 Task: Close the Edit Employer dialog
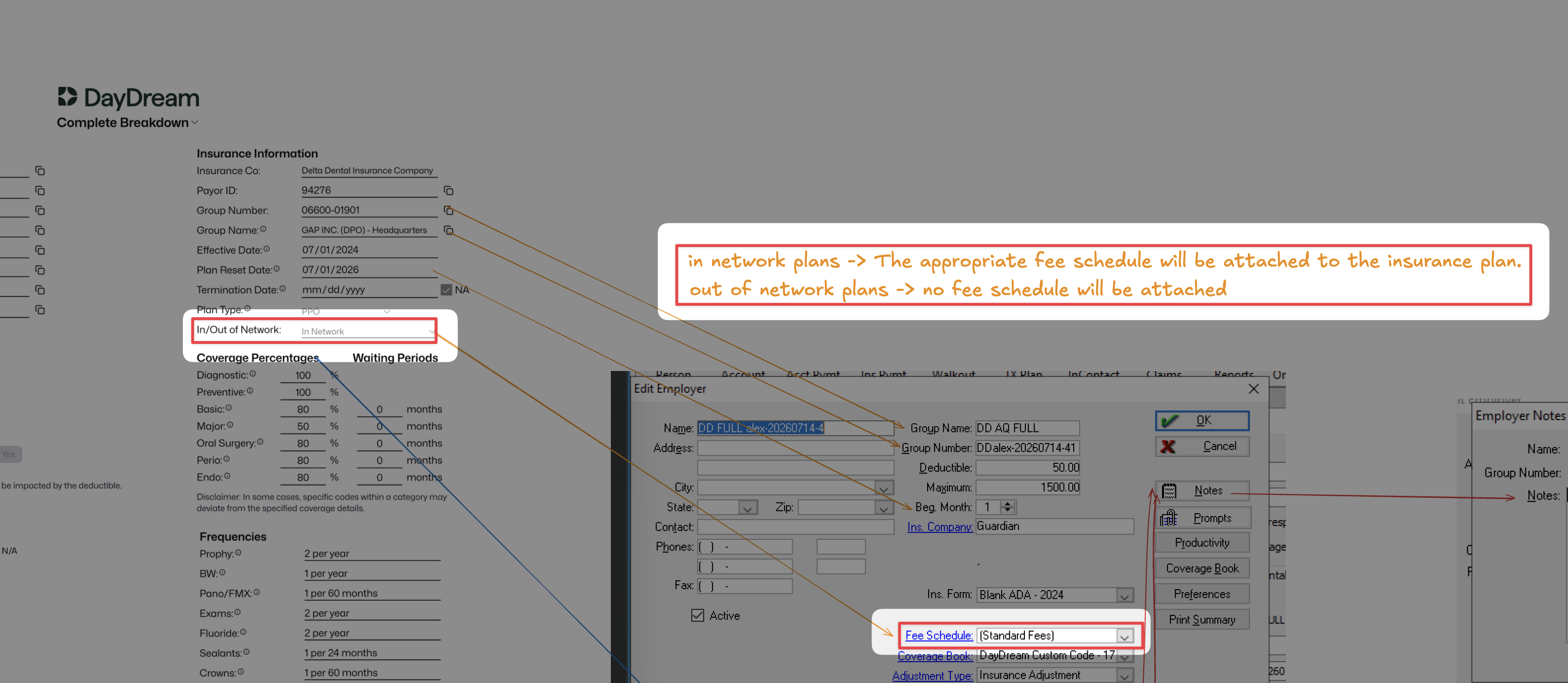1253,388
